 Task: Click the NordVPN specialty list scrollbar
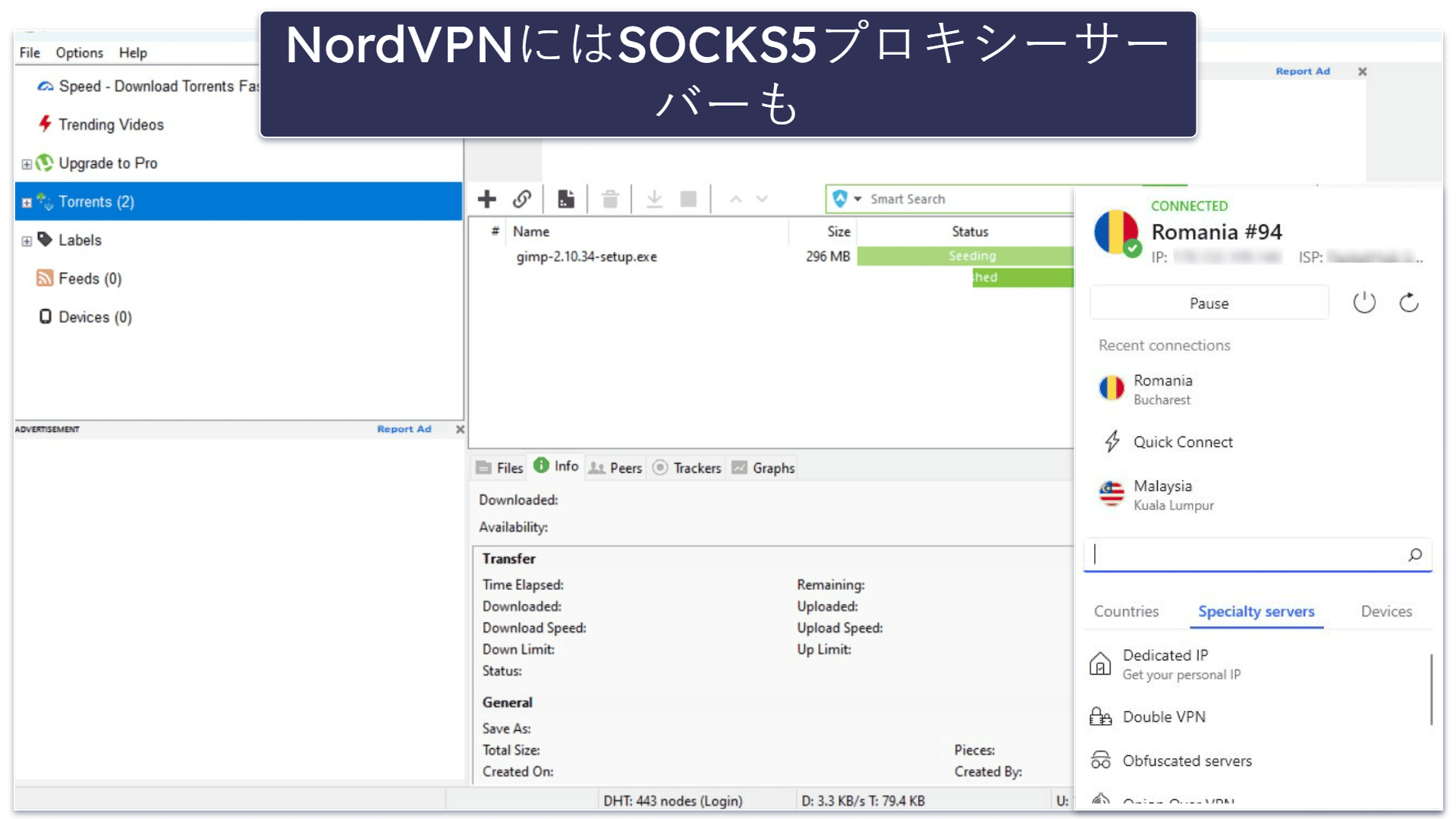1431,689
